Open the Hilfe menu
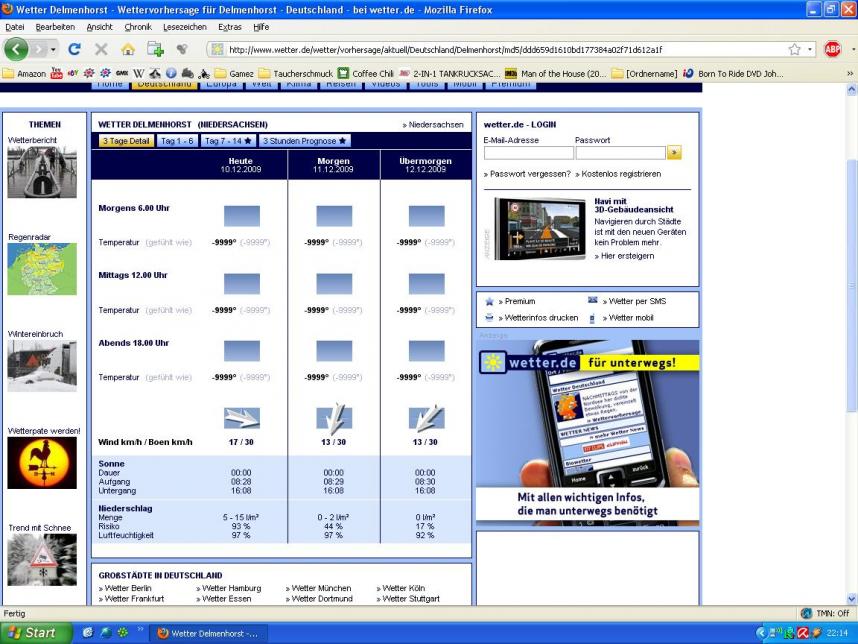The width and height of the screenshot is (858, 644). [x=261, y=27]
